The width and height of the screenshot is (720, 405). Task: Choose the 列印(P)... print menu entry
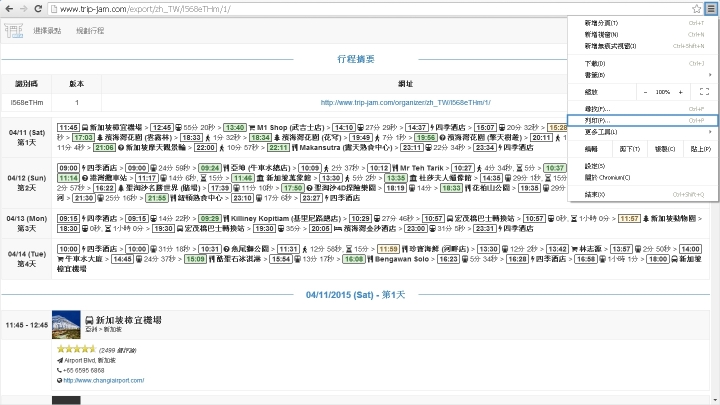tap(643, 120)
